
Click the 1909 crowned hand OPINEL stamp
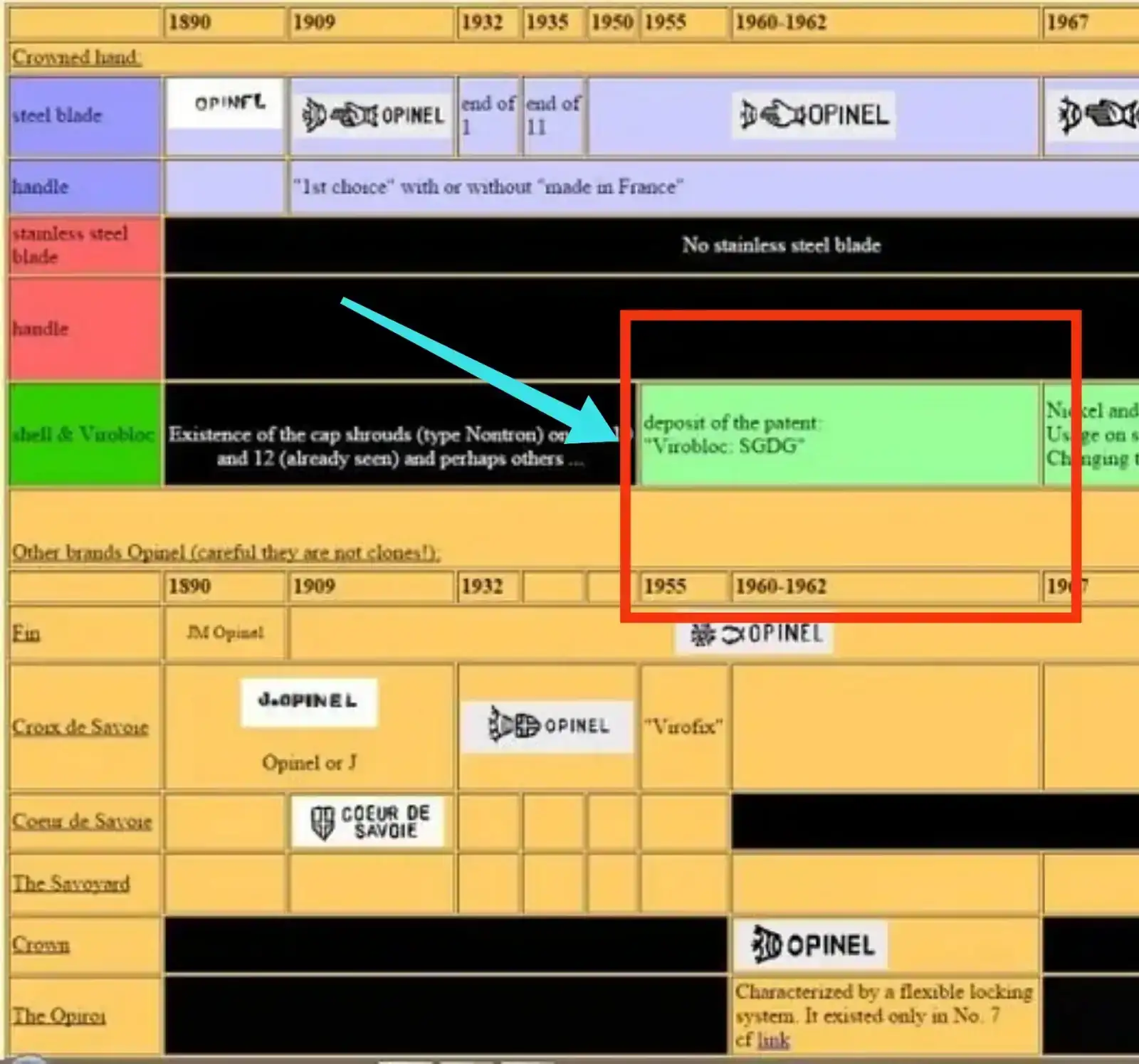point(373,115)
